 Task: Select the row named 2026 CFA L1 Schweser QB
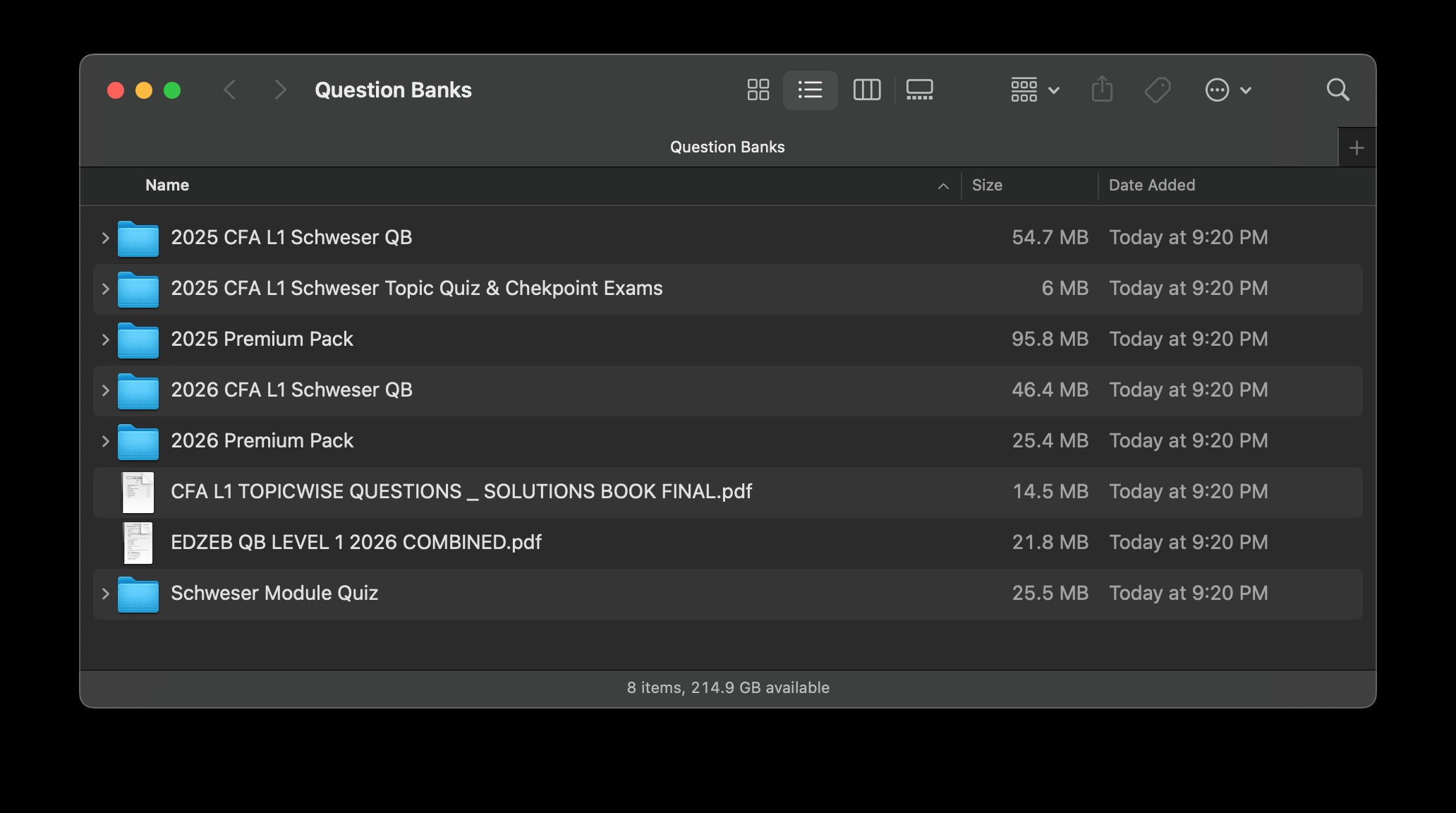(727, 390)
